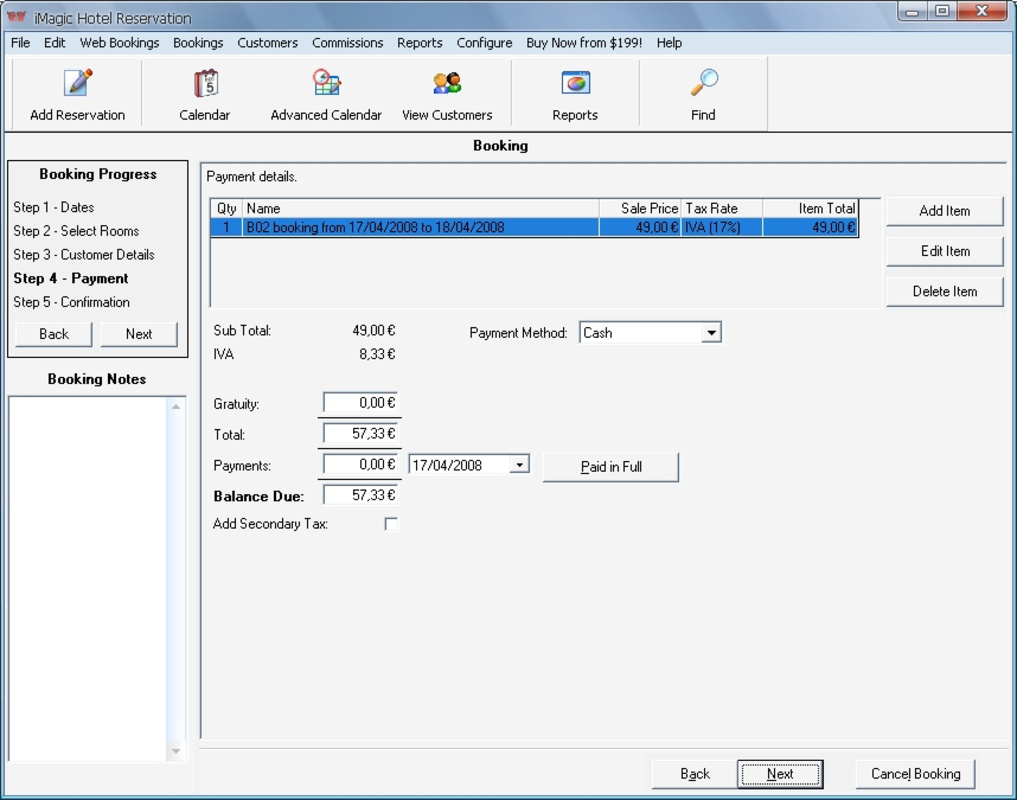Open the File menu
Screen dimensions: 1017x800
[20, 43]
